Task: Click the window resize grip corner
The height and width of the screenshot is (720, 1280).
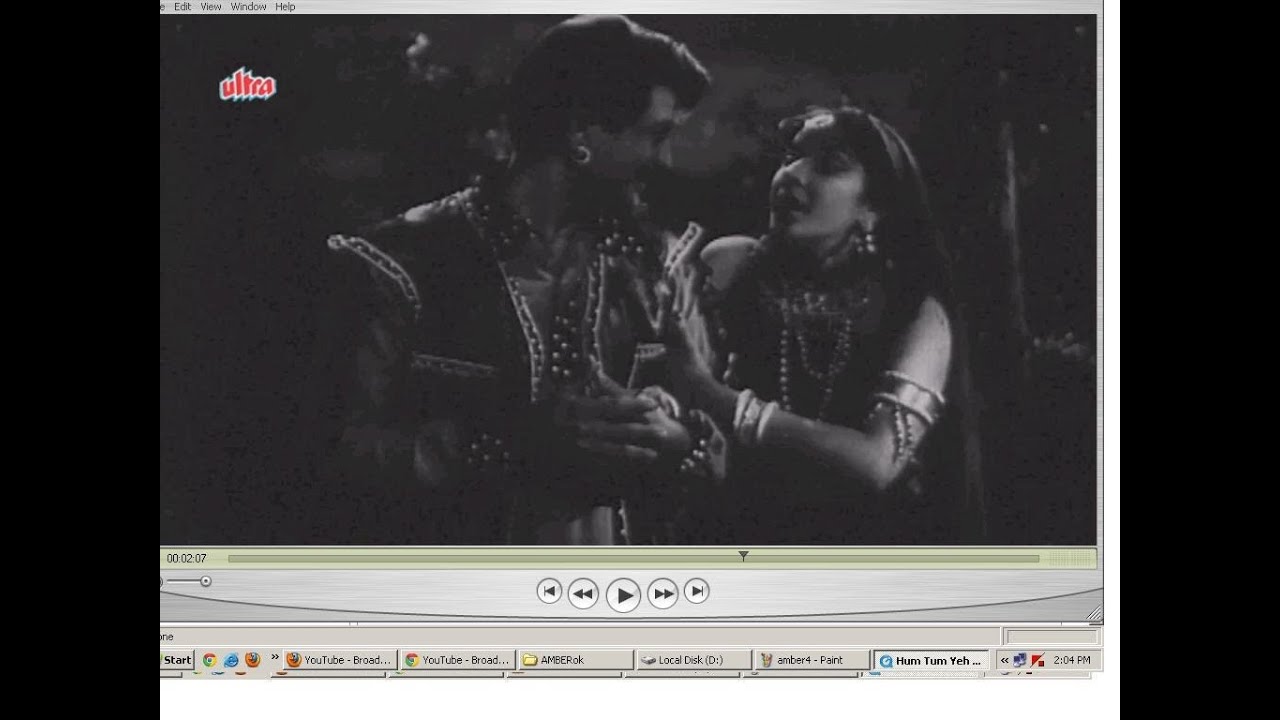Action: (1095, 614)
